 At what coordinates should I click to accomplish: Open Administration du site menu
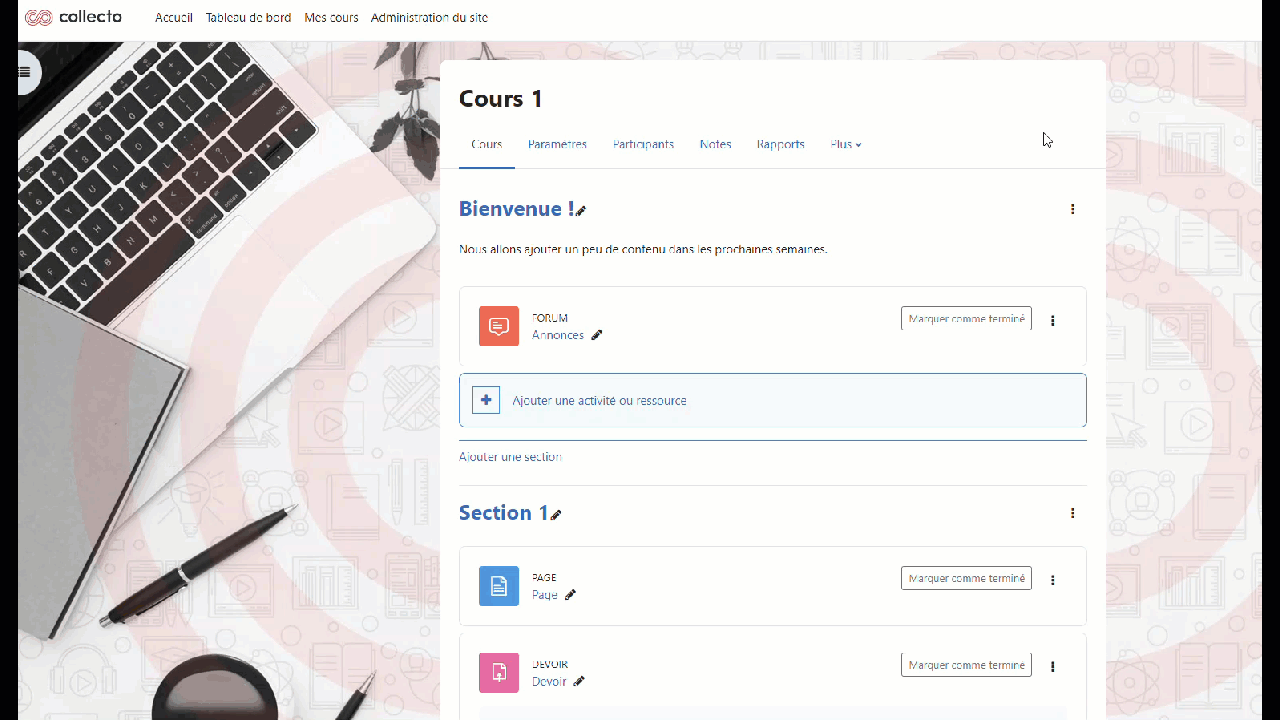(x=429, y=18)
